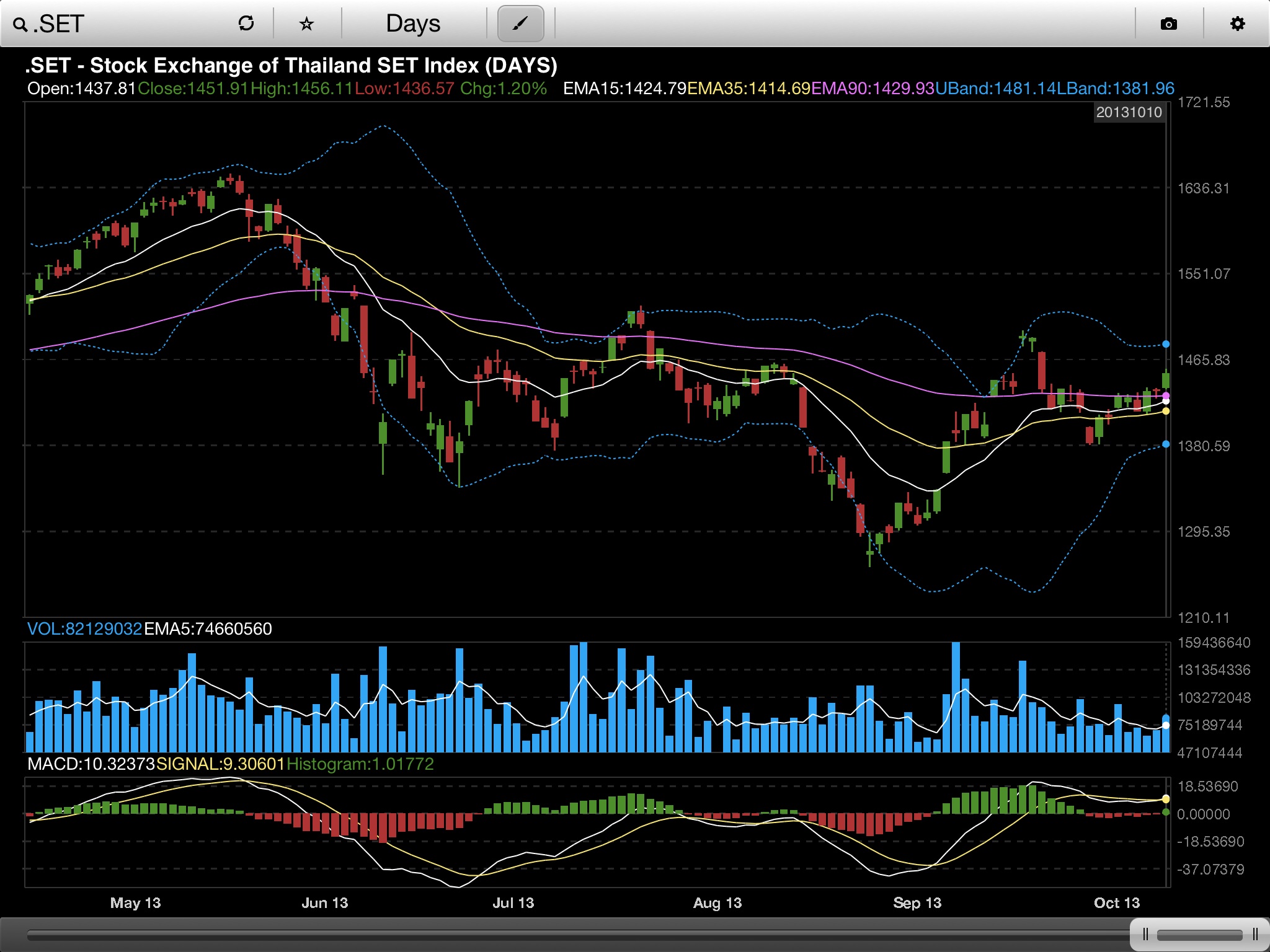
Task: Click the 1295.35 price axis label
Action: click(x=1203, y=532)
